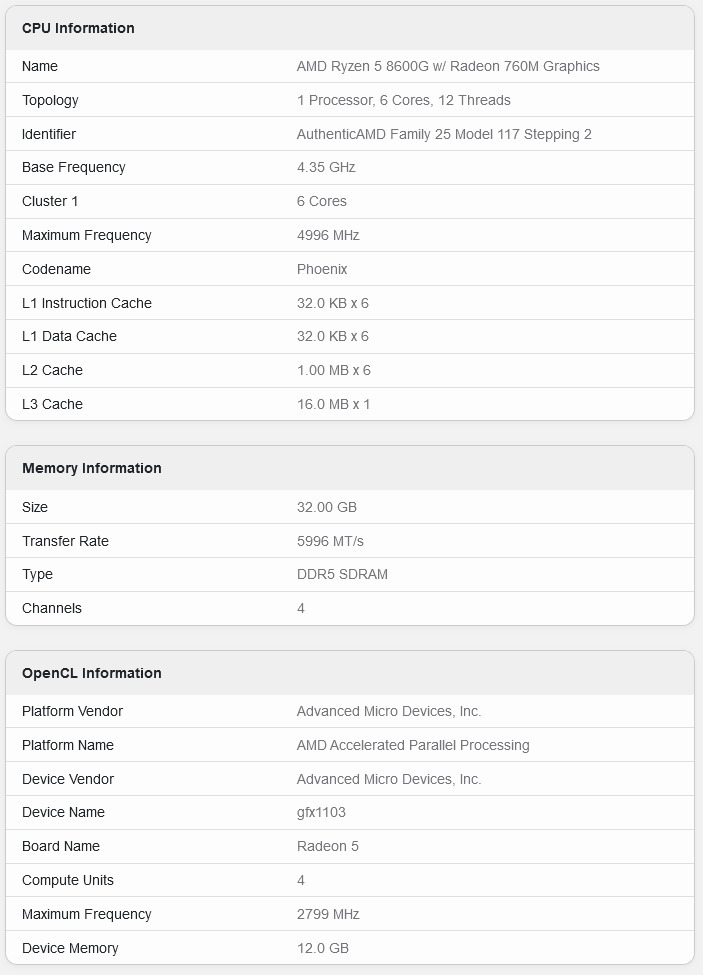Viewport: 703px width, 975px height.
Task: Click the Identifier label
Action: pos(48,134)
